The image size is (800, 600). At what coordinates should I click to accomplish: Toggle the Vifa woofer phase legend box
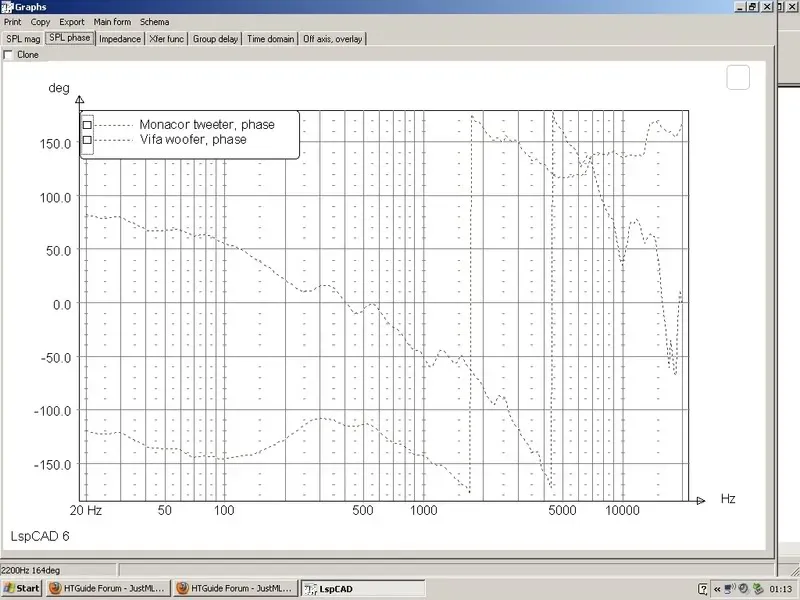(x=87, y=139)
